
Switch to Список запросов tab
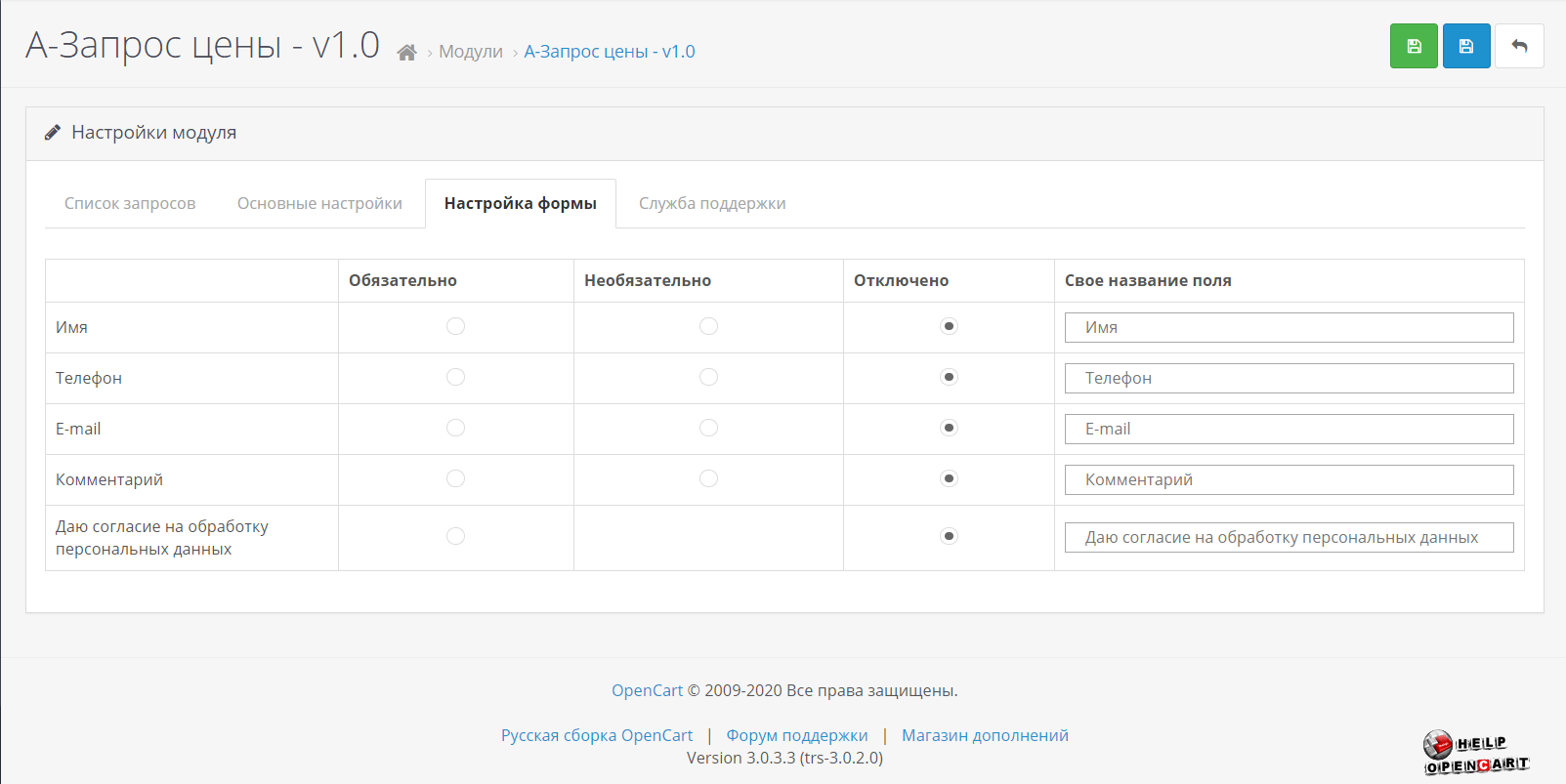(x=130, y=203)
